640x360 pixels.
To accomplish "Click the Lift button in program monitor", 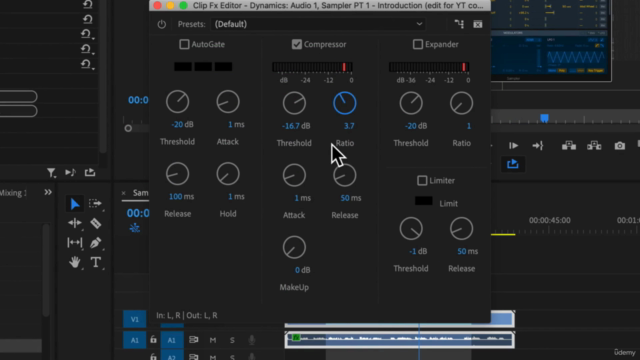I will (569, 146).
